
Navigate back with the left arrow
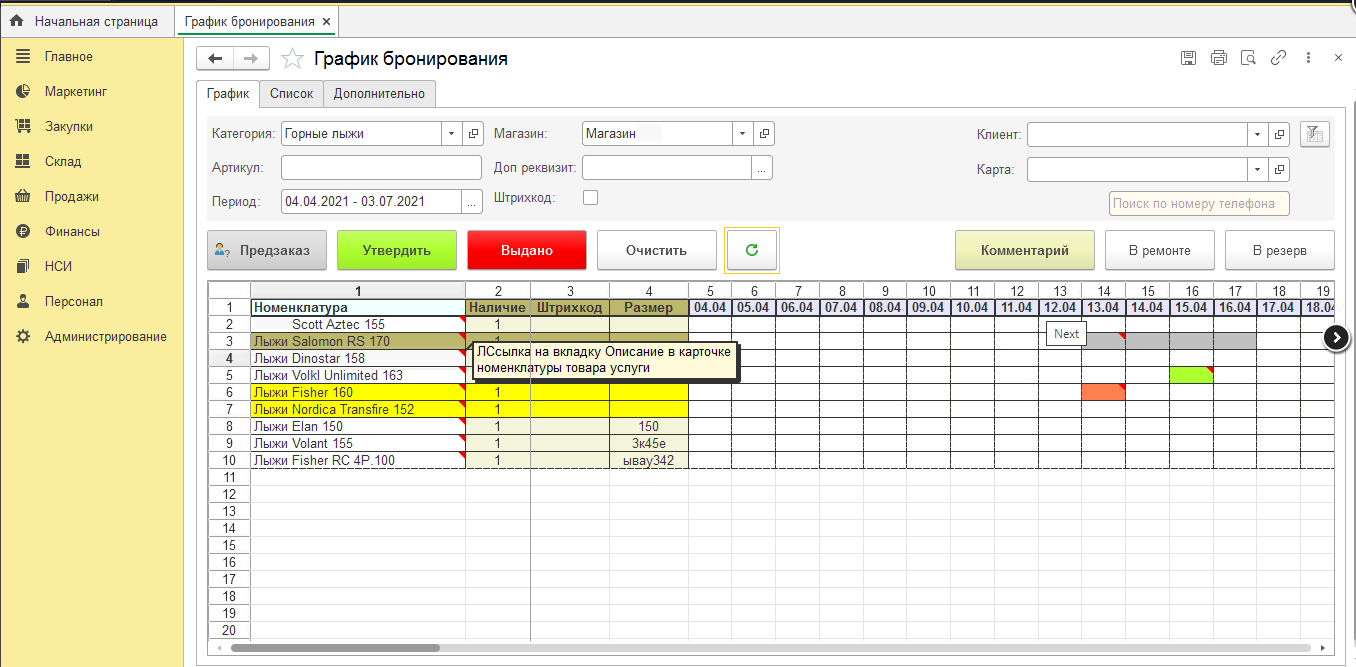click(x=215, y=59)
